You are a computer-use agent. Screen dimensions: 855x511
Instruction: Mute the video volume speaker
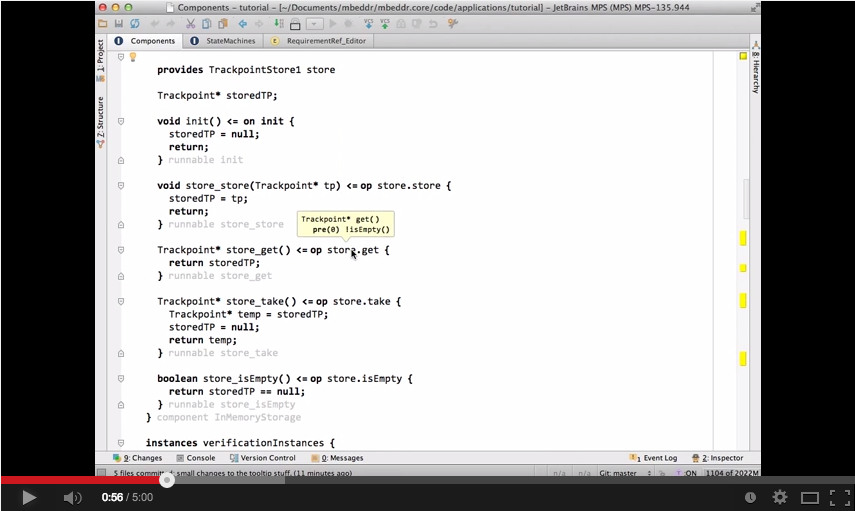72,497
